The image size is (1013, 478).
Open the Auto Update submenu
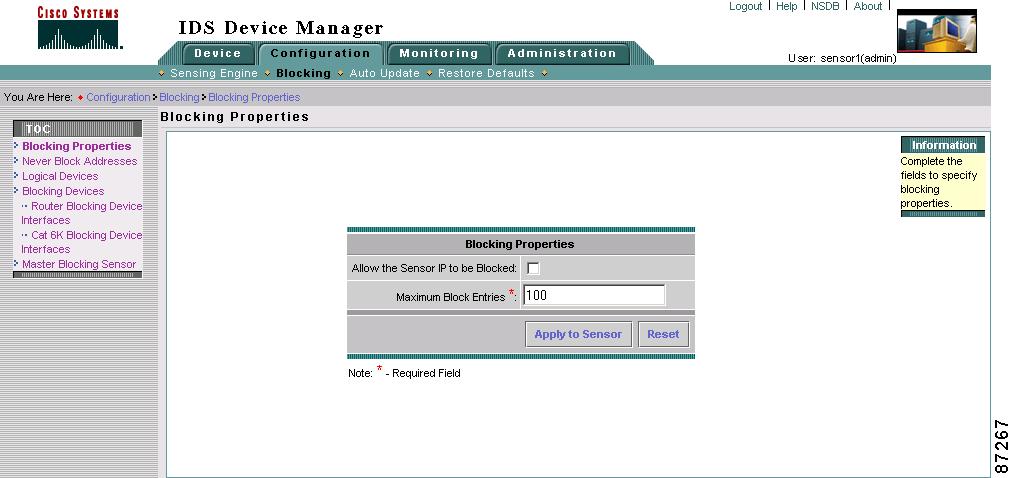pyautogui.click(x=384, y=73)
